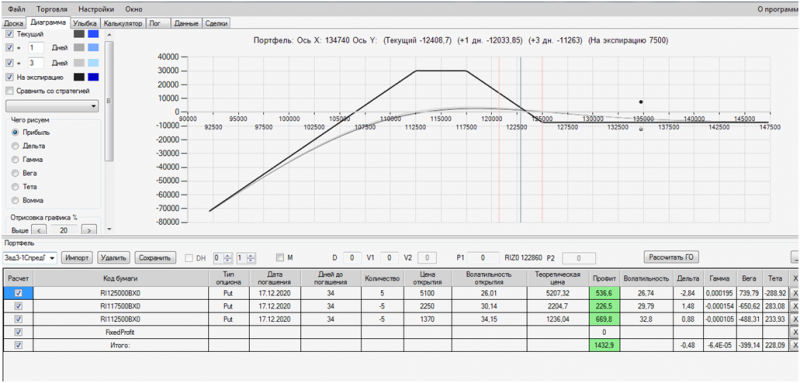The width and height of the screenshot is (800, 383).
Task: Open the Торговля menu
Action: 52,9
